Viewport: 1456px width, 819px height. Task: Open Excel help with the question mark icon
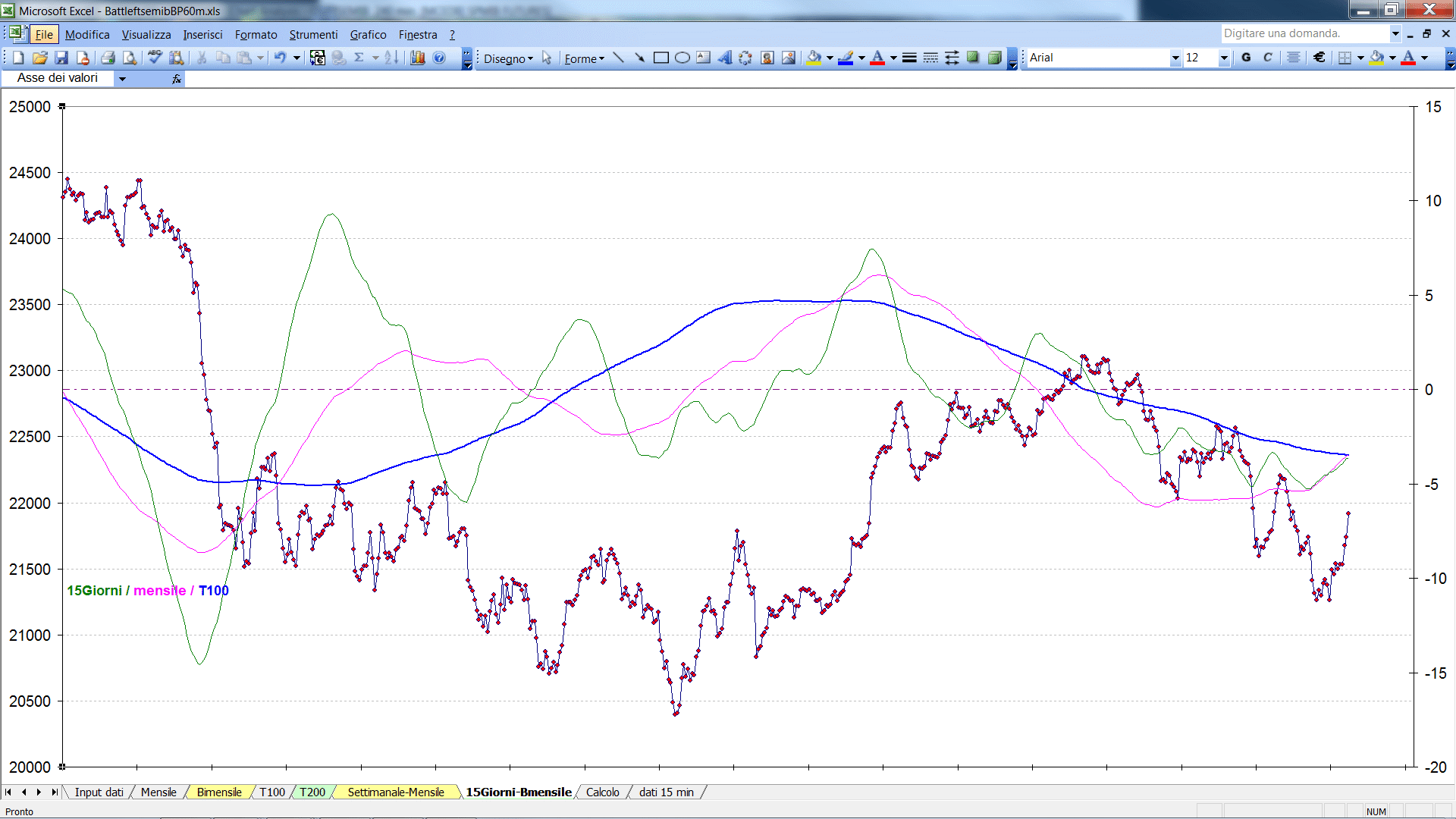coord(439,58)
